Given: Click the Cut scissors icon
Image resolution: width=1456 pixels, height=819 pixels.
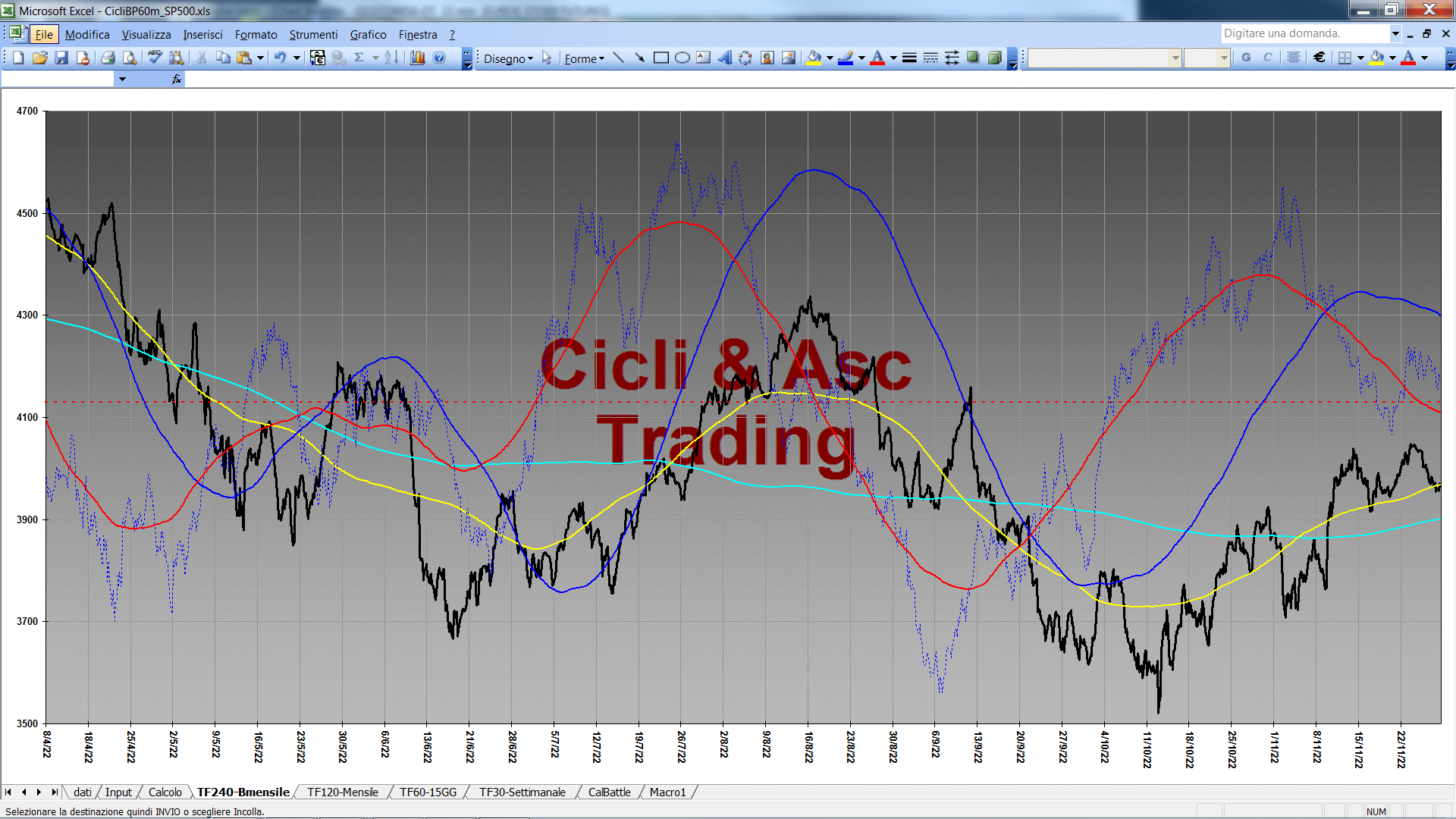Looking at the screenshot, I should coord(202,58).
